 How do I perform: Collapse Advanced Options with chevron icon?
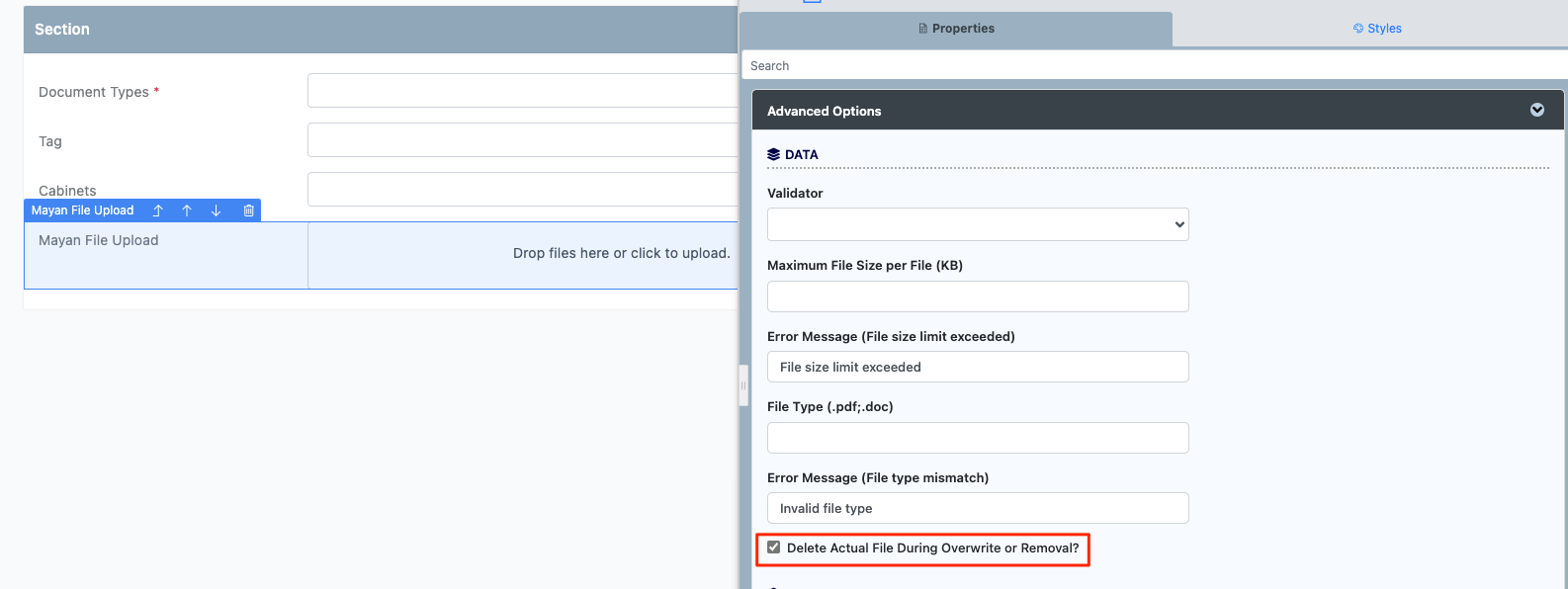1537,110
